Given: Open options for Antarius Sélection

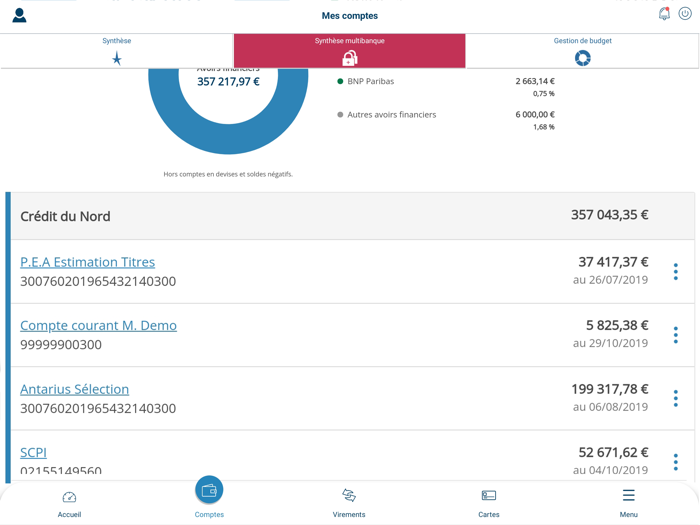Looking at the screenshot, I should click(676, 398).
